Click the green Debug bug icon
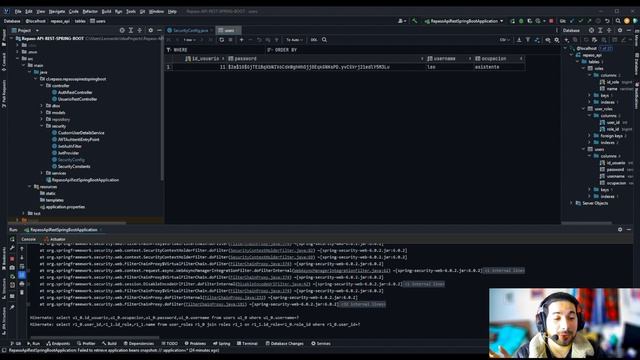This screenshot has height=360, width=640. (521, 21)
